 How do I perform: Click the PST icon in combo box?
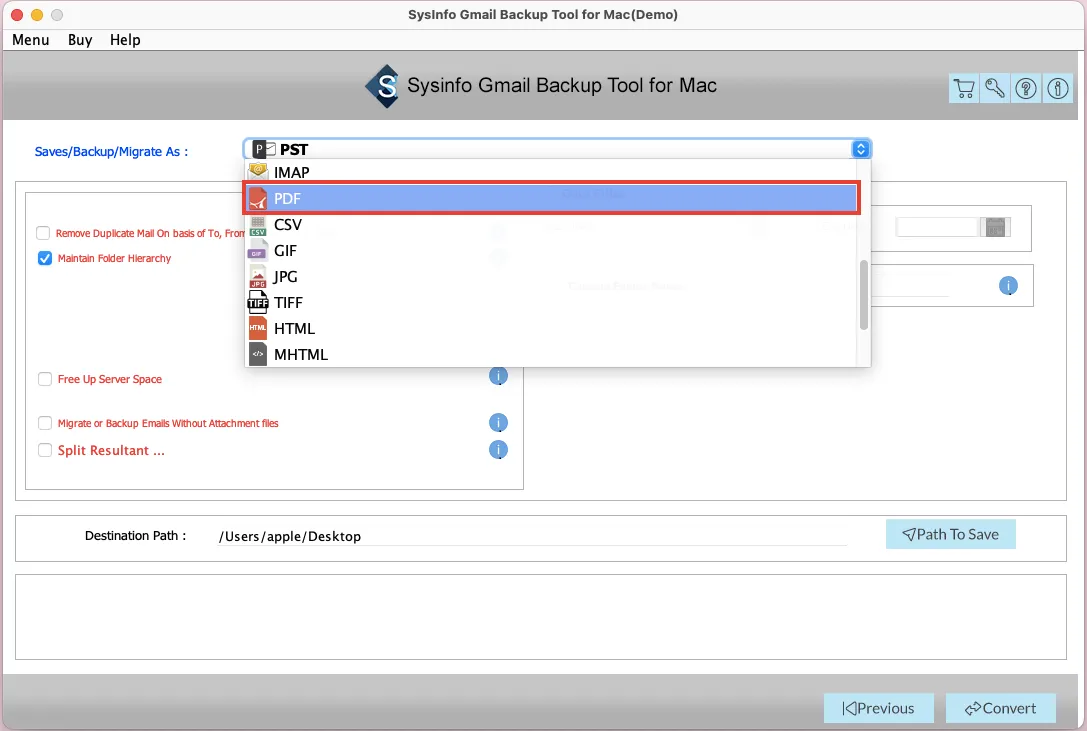[x=263, y=149]
